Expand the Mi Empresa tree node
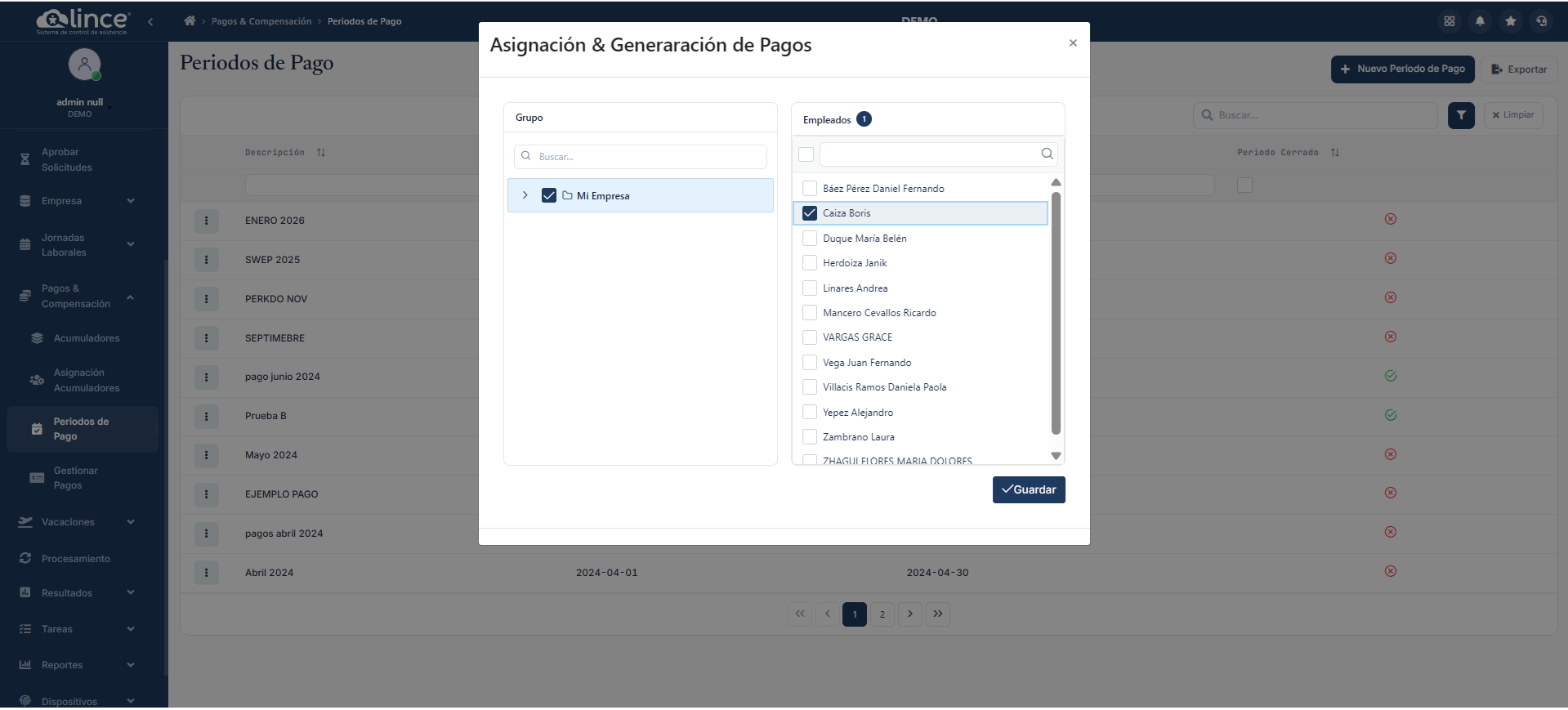 pyautogui.click(x=525, y=196)
